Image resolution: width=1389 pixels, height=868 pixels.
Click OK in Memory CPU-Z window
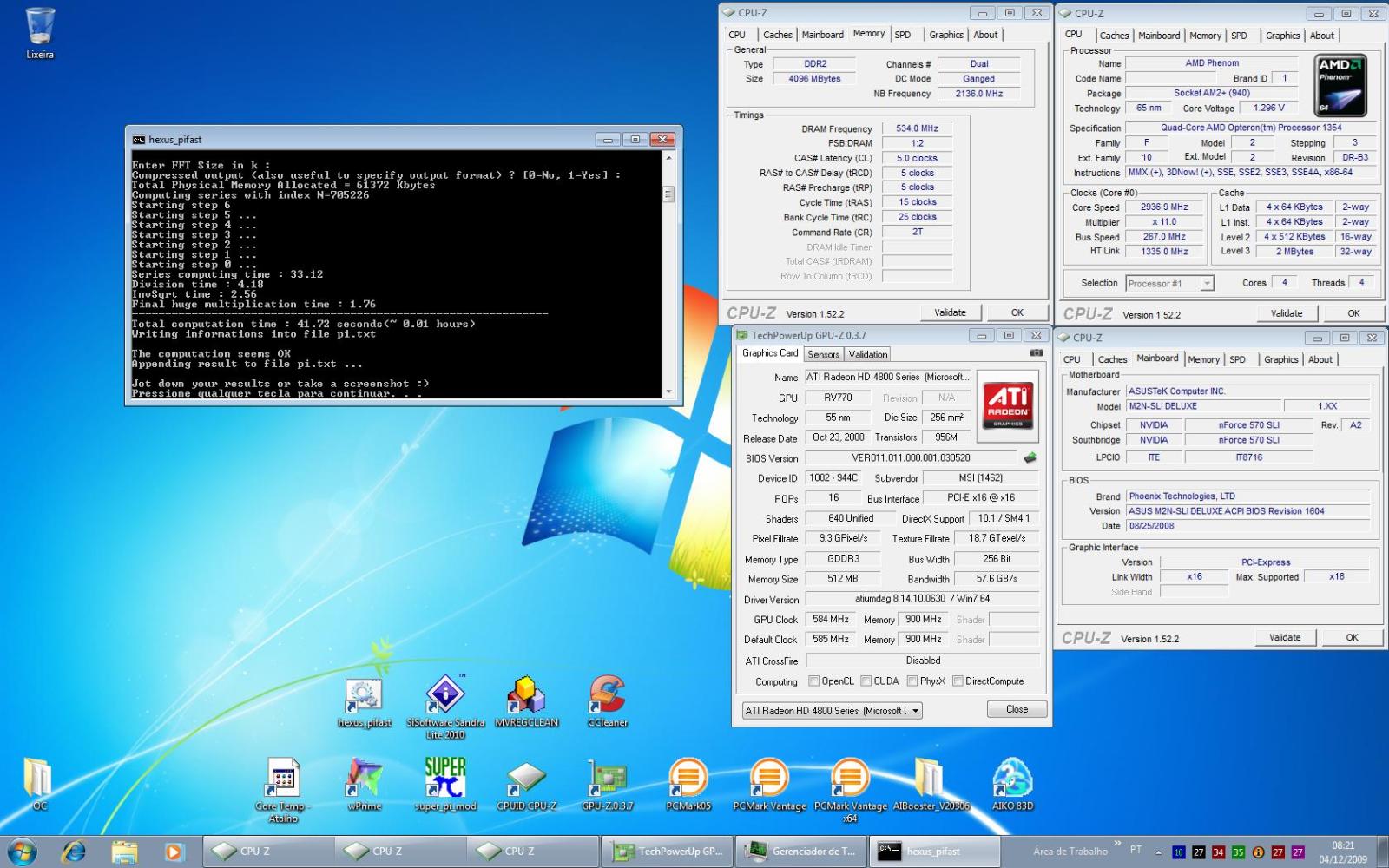click(1017, 312)
